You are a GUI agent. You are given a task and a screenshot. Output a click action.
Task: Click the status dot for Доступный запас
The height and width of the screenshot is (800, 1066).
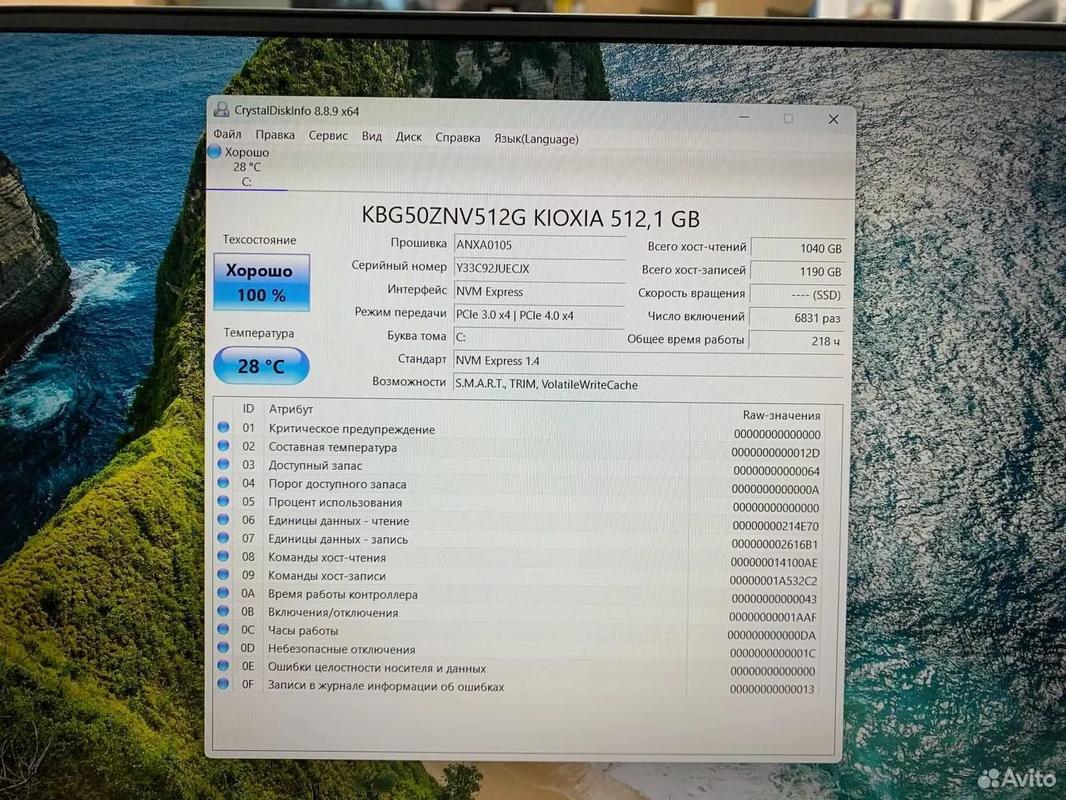[223, 464]
